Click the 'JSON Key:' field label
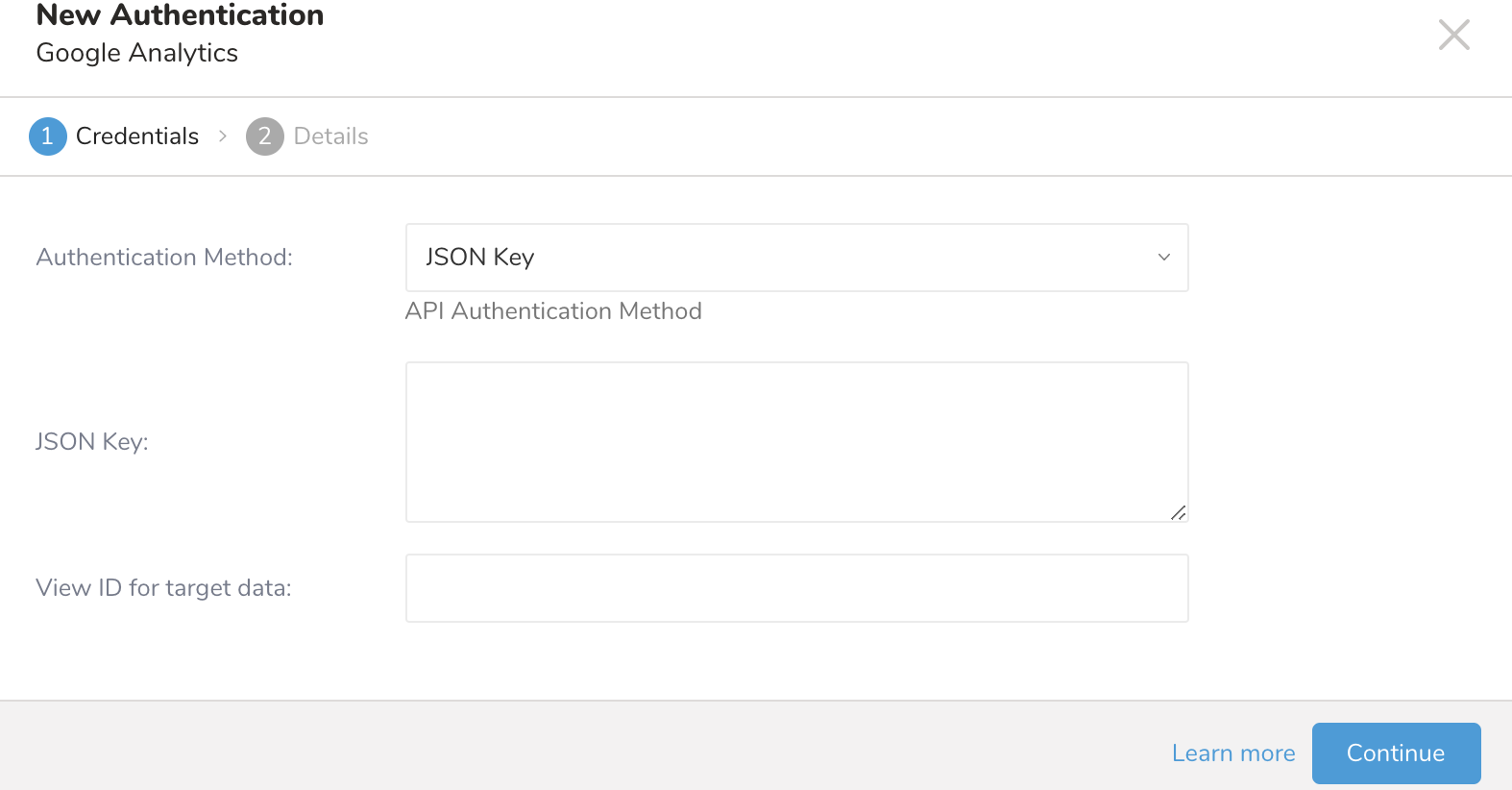The image size is (1512, 790). pos(92,442)
